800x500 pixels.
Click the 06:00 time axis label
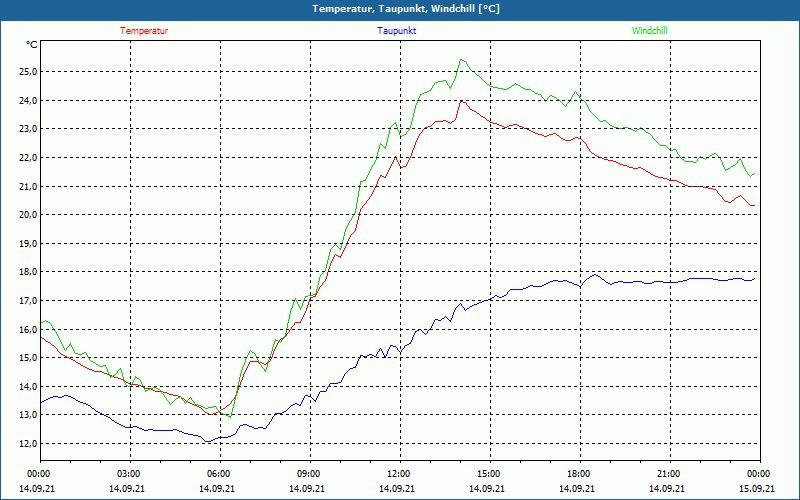coord(220,474)
